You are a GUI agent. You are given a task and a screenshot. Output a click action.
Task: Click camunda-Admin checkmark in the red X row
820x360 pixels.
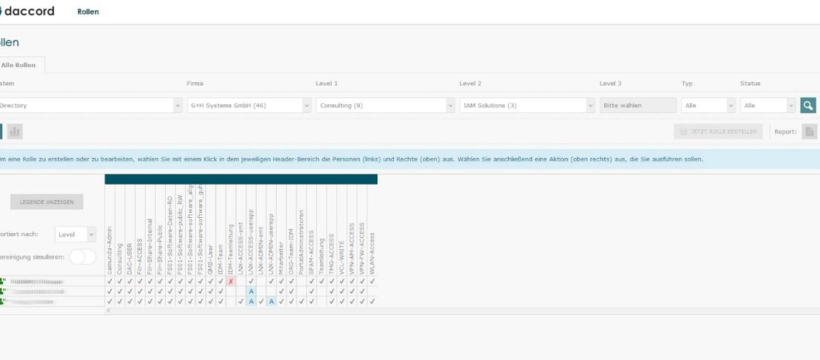point(109,281)
